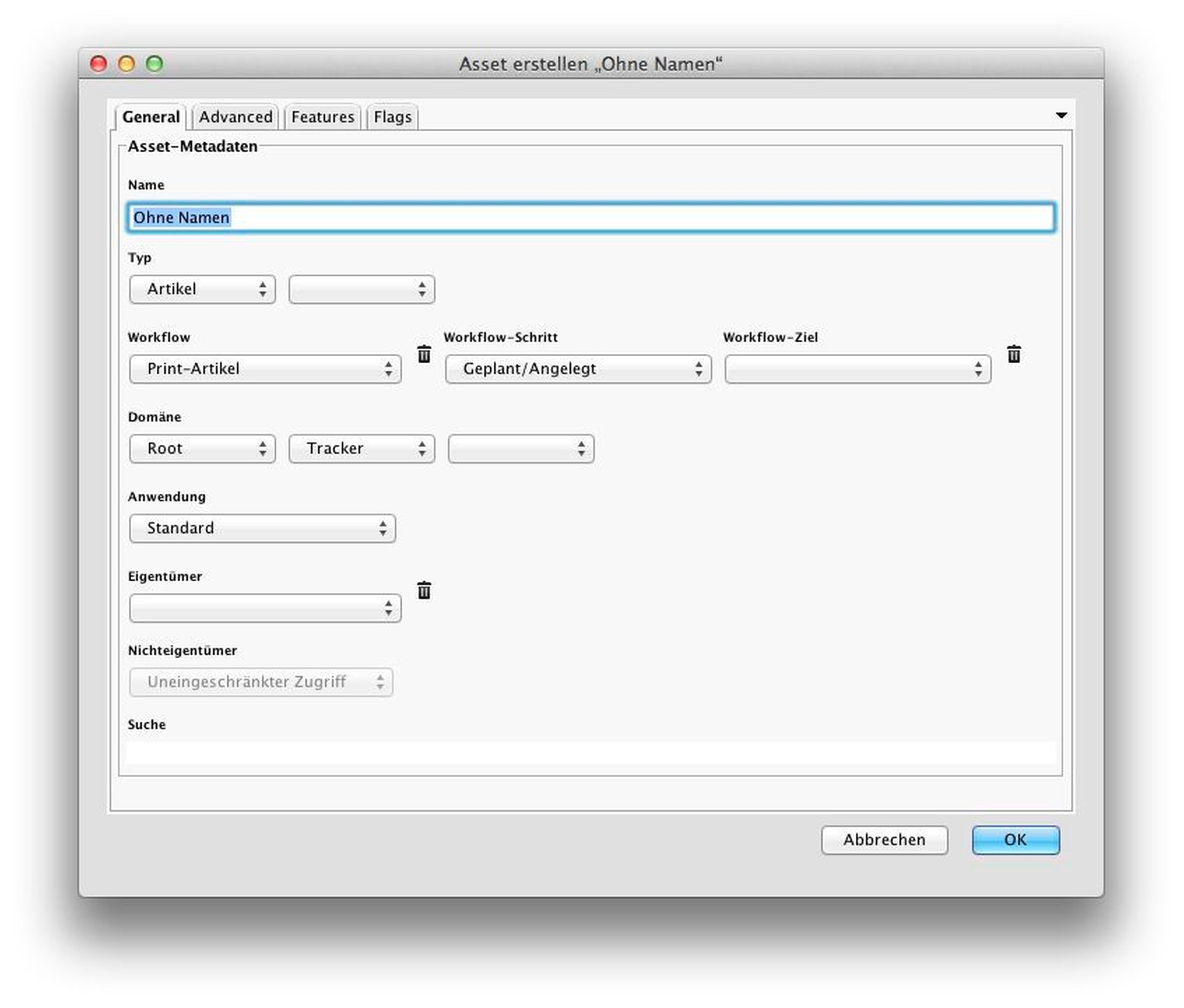Expand the Standard Anwendung dropdown
Viewport: 1184px width, 1008px height.
tap(262, 528)
